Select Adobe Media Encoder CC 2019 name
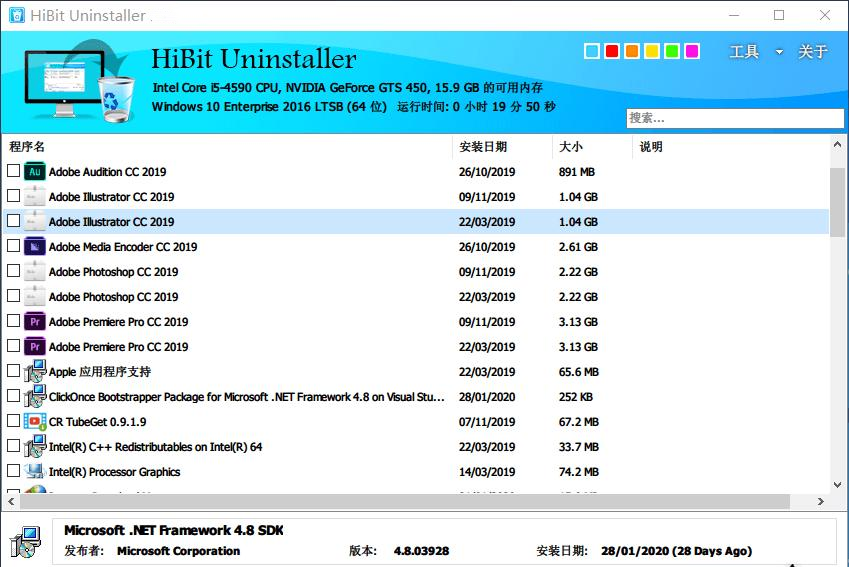The width and height of the screenshot is (849, 567). click(123, 247)
